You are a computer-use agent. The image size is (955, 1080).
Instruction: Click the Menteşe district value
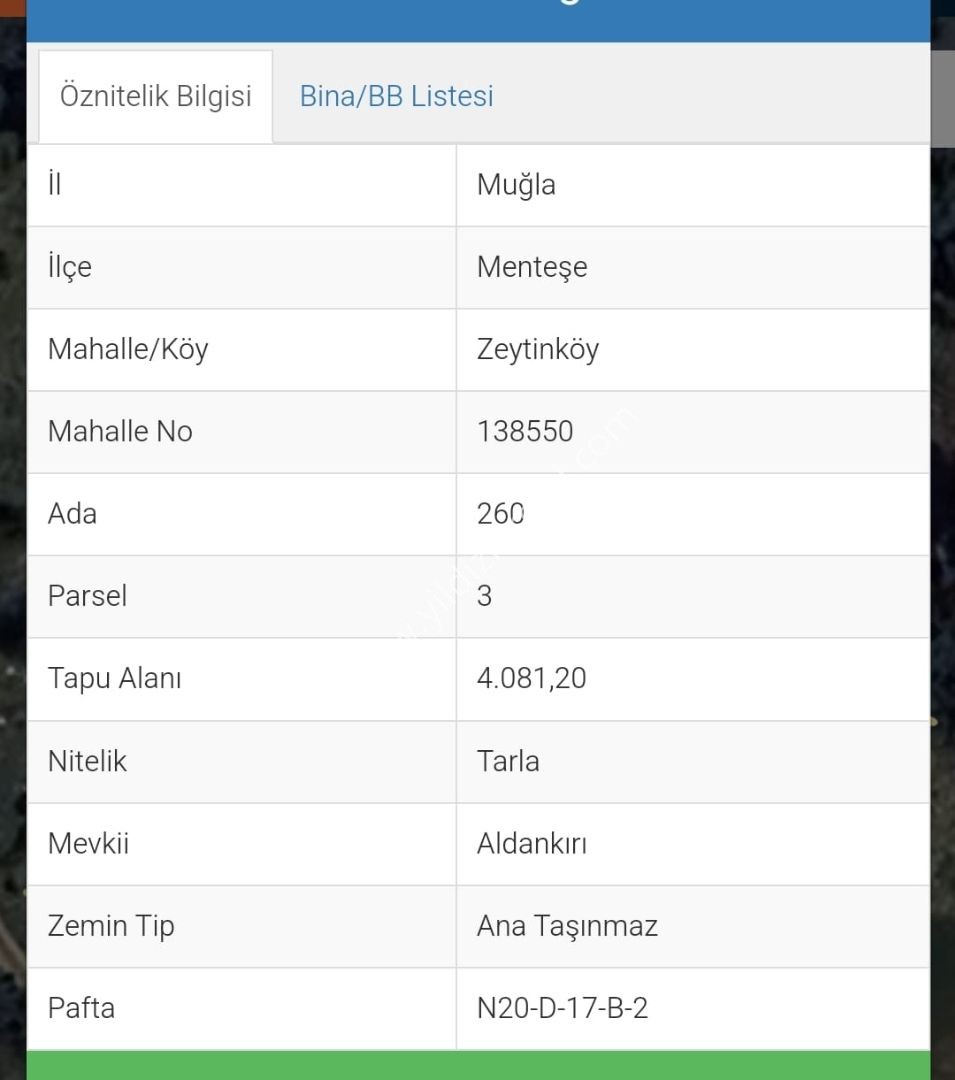coord(532,267)
